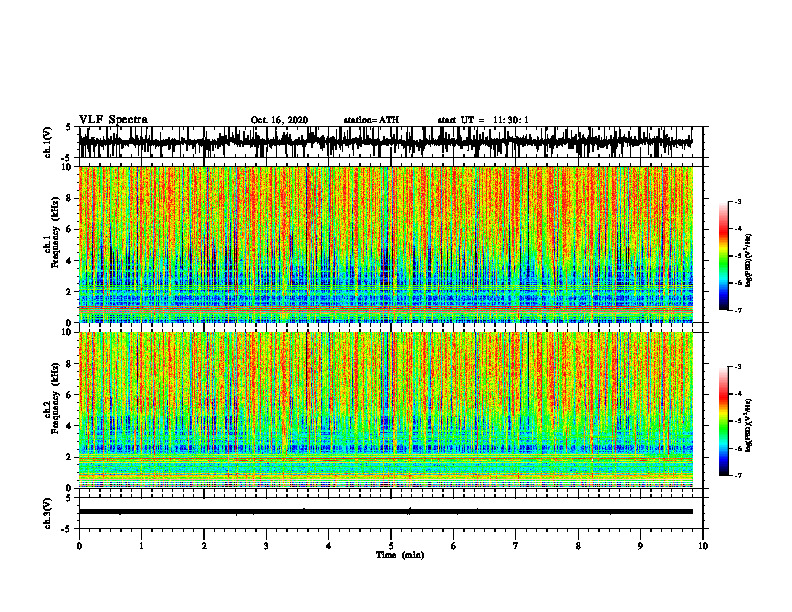Viewport: 792px width, 612px height.
Task: Click time axis tick label 3
Action: click(266, 546)
